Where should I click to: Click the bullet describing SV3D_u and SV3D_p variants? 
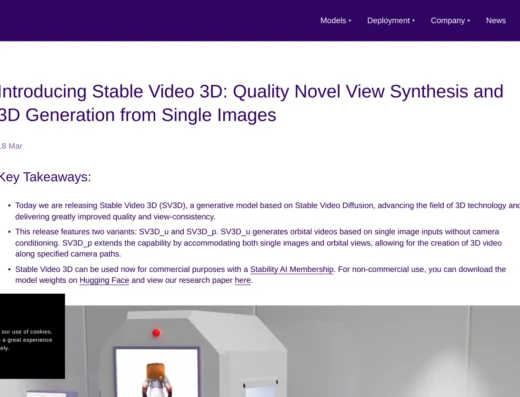(x=258, y=243)
